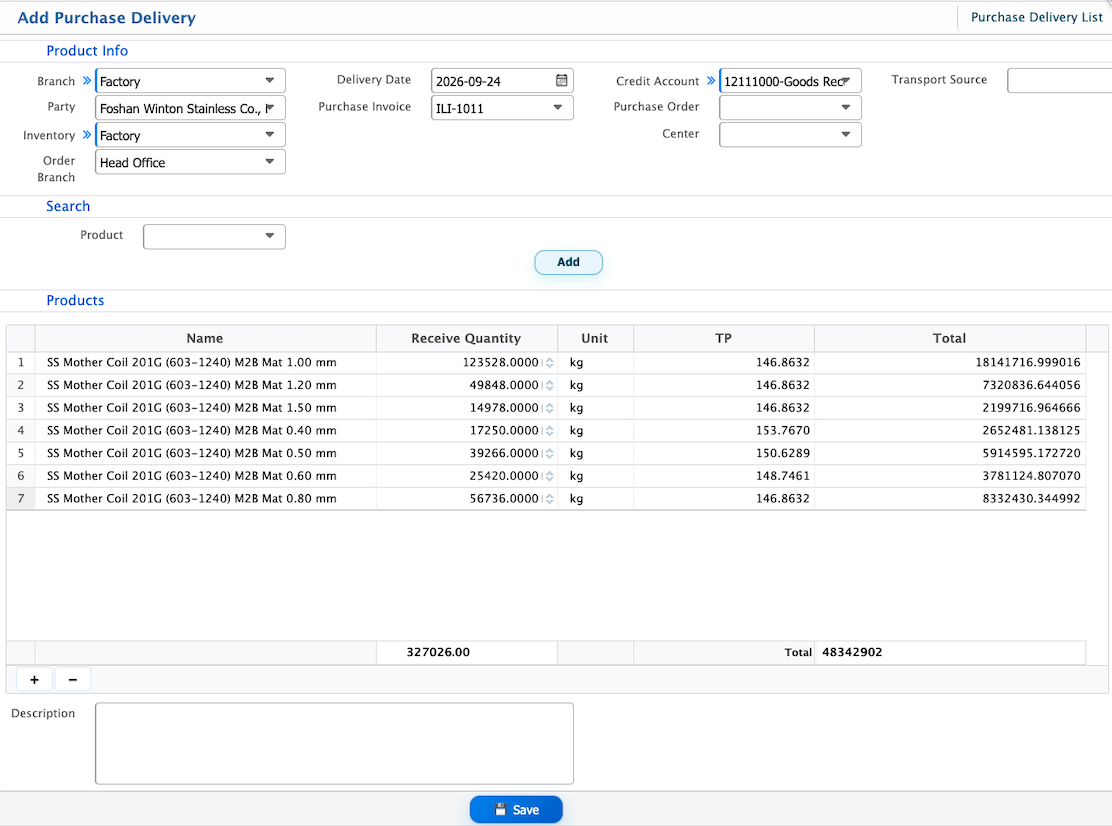Click into the Description text area
This screenshot has height=826, width=1112.
pyautogui.click(x=334, y=744)
